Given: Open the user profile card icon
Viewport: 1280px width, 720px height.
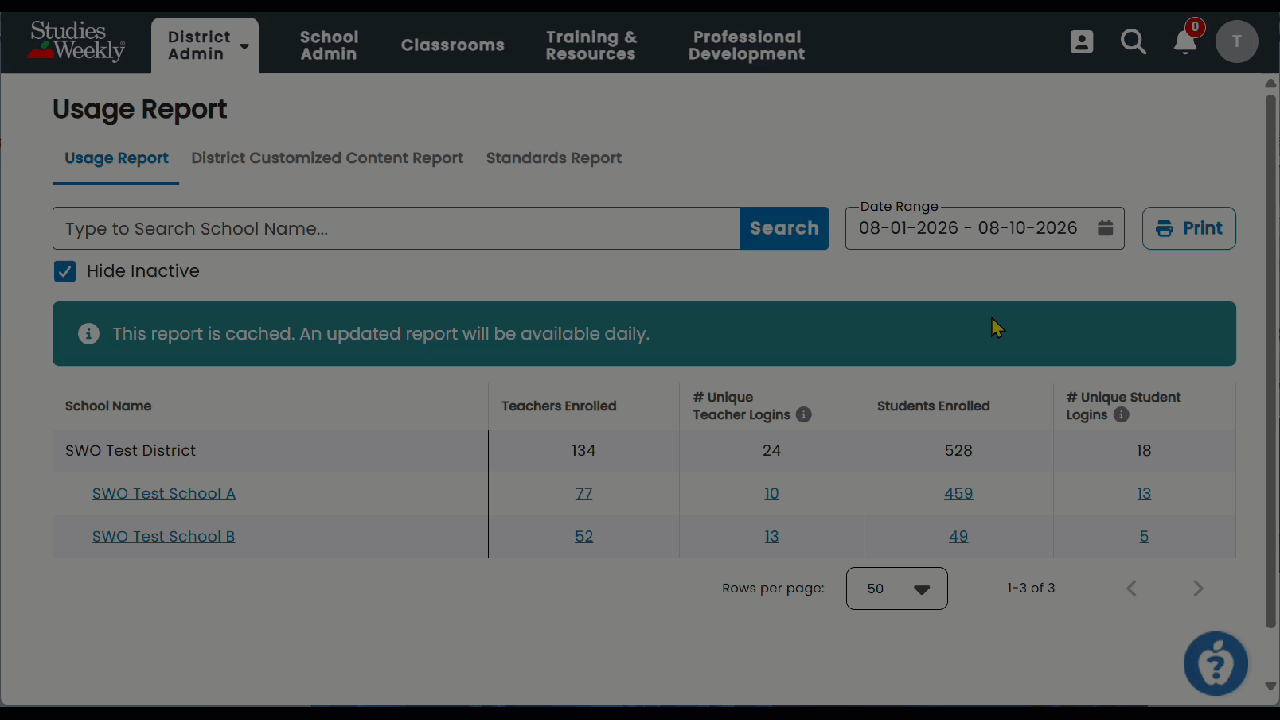Looking at the screenshot, I should click(1082, 41).
